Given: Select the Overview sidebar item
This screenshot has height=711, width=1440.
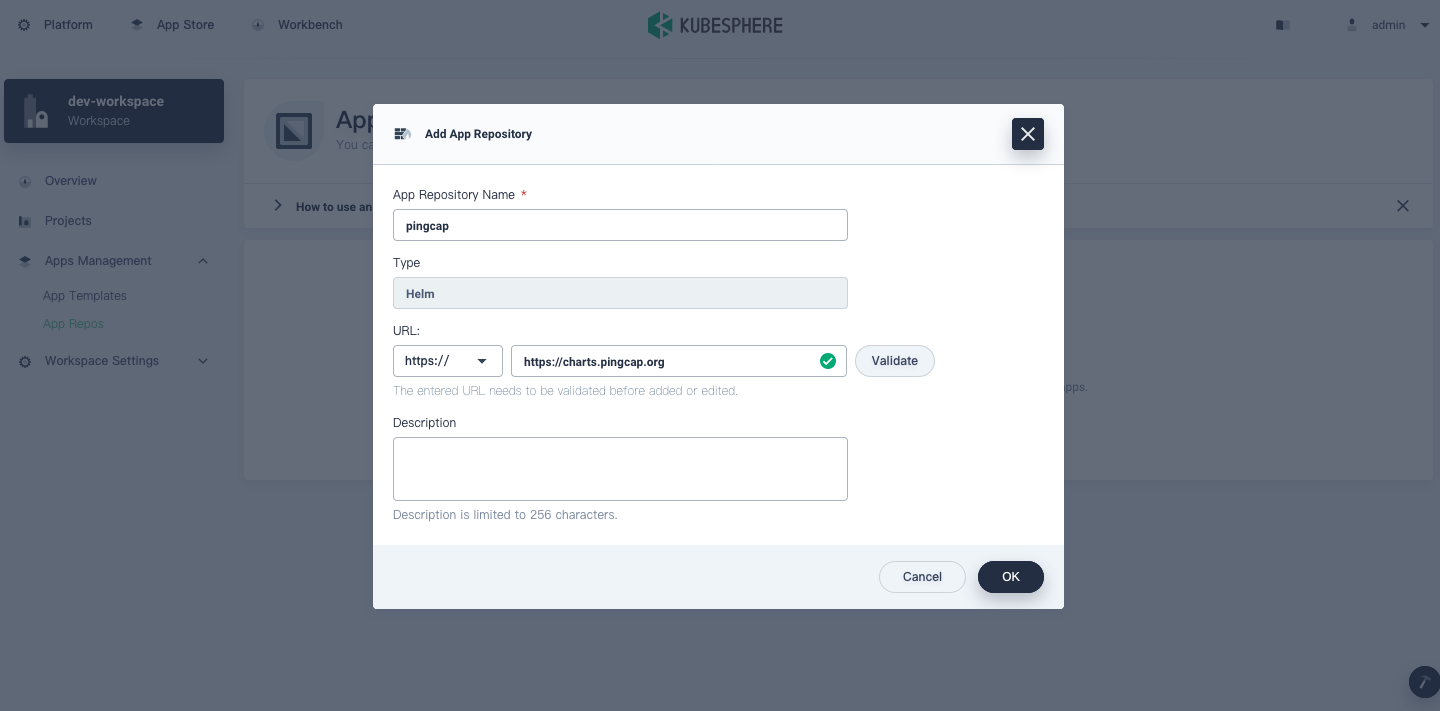Looking at the screenshot, I should click(x=70, y=181).
